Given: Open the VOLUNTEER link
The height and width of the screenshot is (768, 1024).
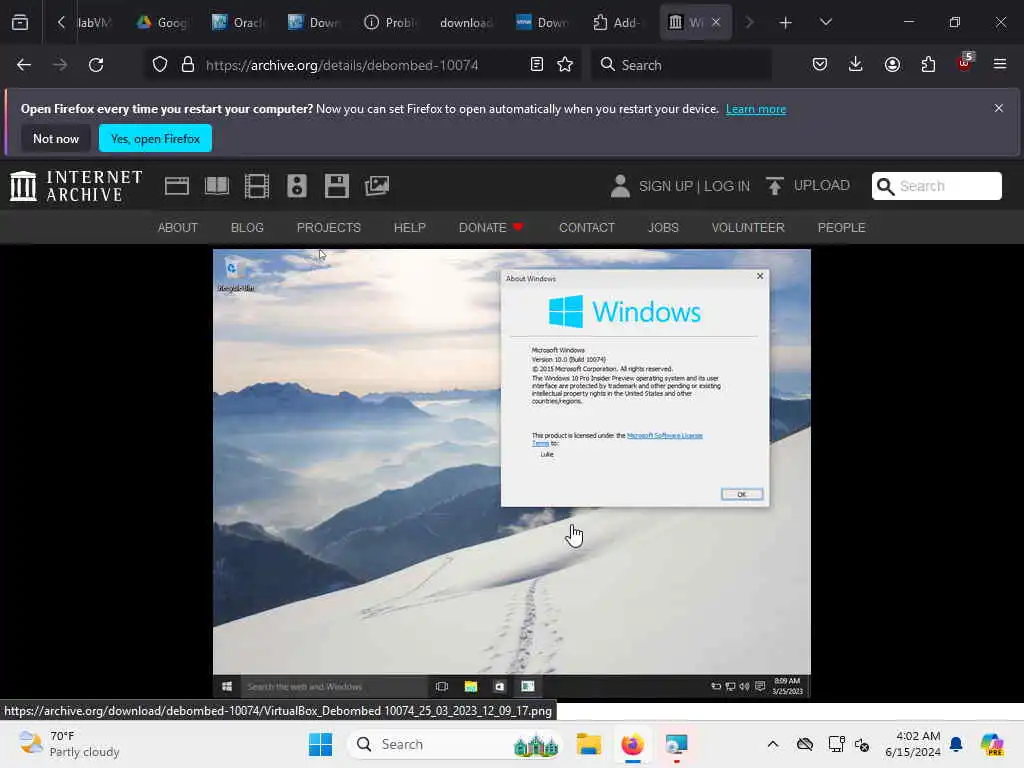Looking at the screenshot, I should (x=748, y=227).
